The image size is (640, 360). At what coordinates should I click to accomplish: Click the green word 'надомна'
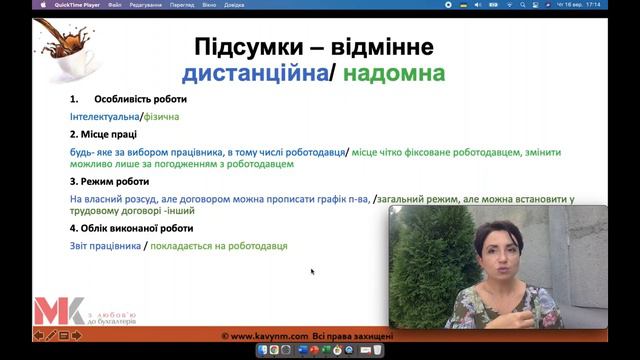pyautogui.click(x=394, y=73)
